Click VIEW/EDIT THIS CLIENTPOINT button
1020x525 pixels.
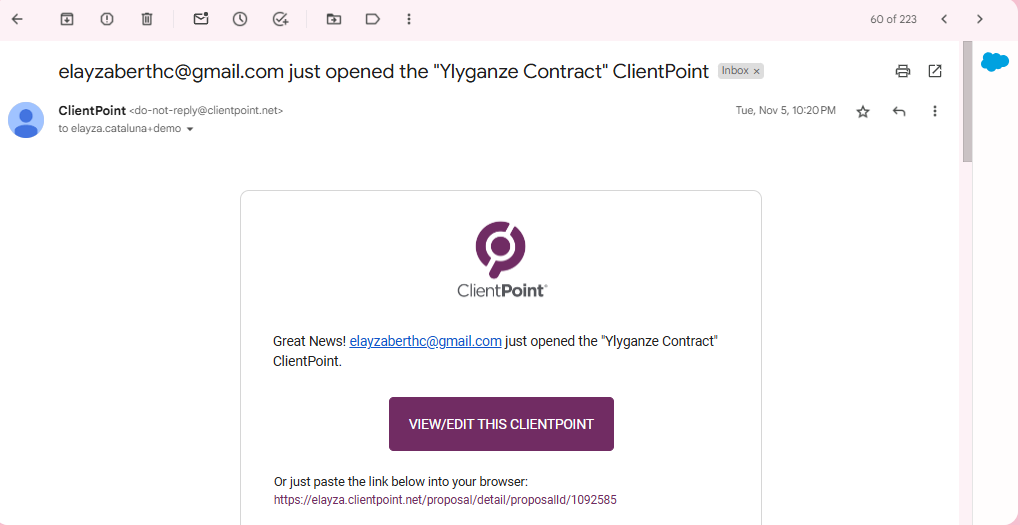click(502, 424)
